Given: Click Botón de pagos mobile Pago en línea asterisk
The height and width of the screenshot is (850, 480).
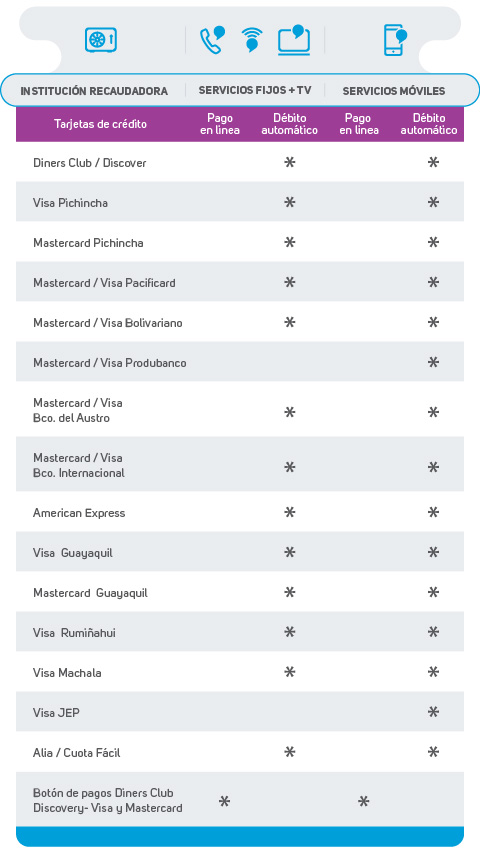Looking at the screenshot, I should (363, 801).
